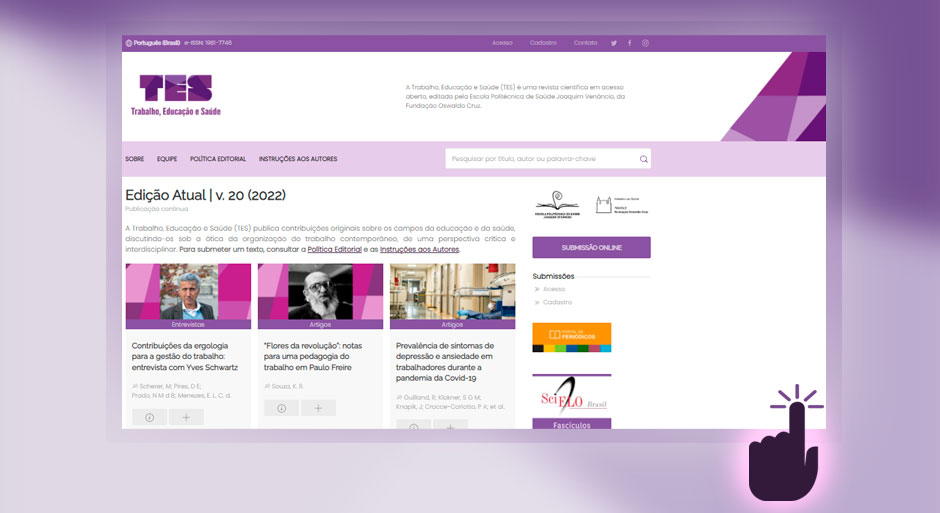
Task: Open Paulo Freire article thumbnail
Action: [320, 292]
